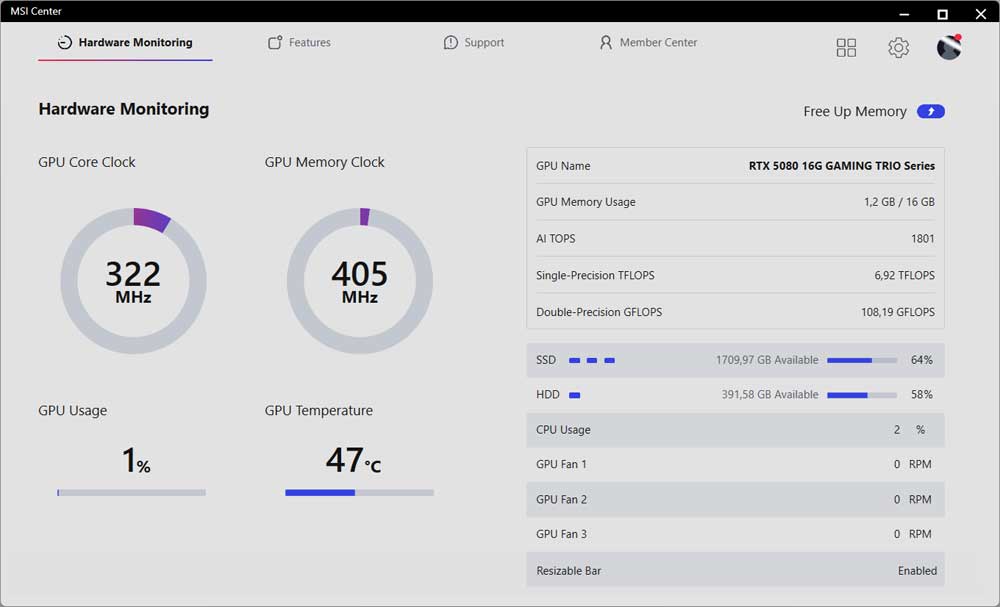Minimize the MSI Center window

904,14
